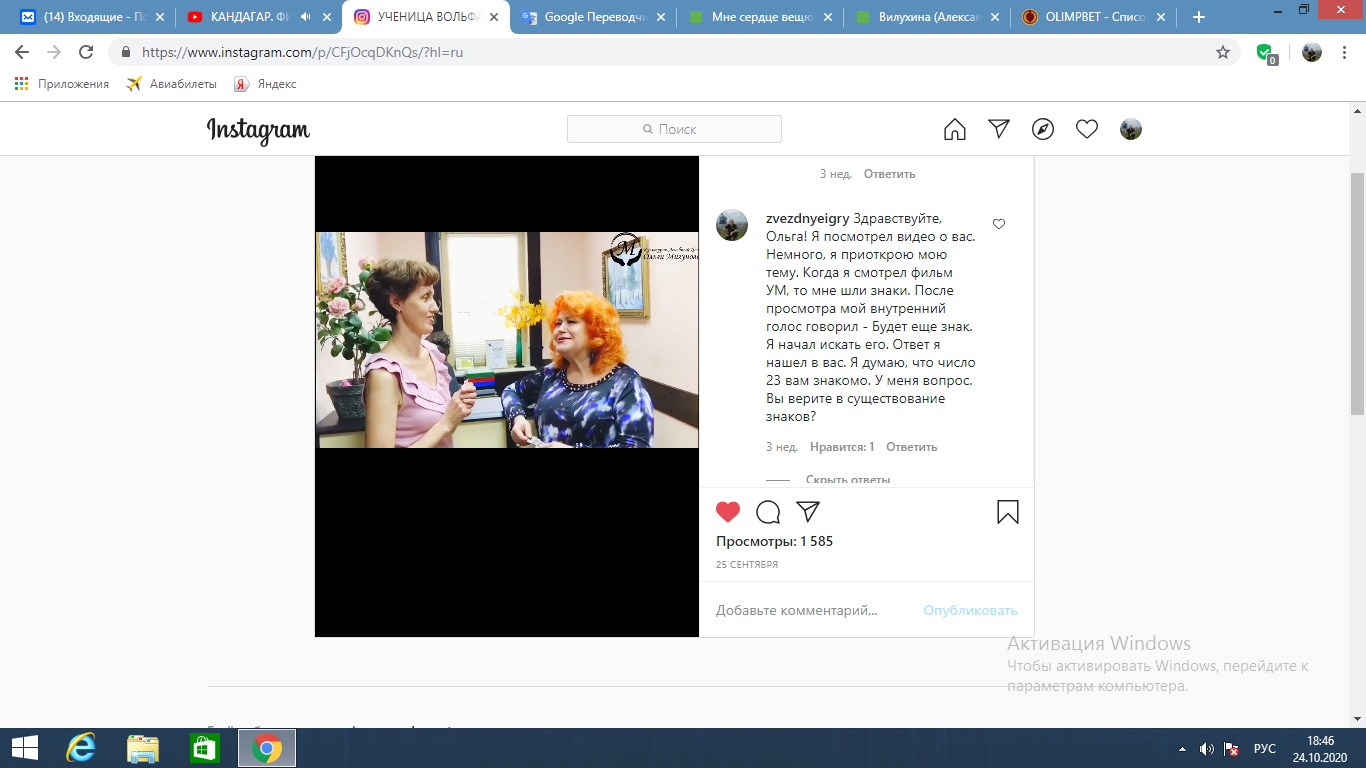This screenshot has width=1366, height=768.
Task: Click the address bar URL
Action: click(302, 52)
